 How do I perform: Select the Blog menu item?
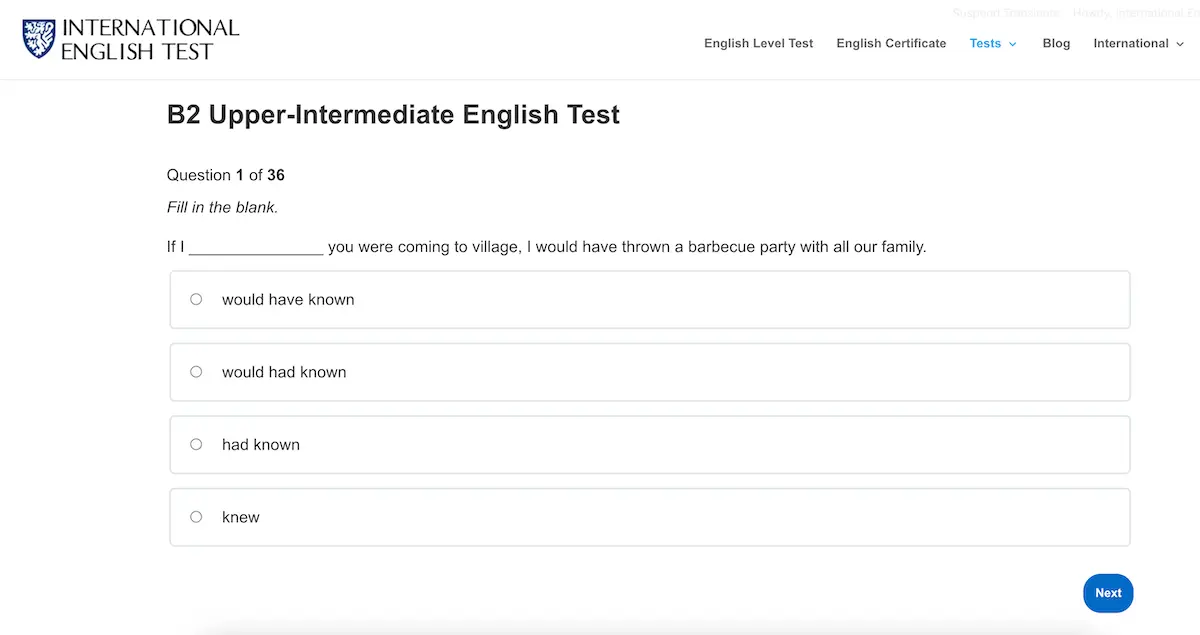[x=1056, y=43]
